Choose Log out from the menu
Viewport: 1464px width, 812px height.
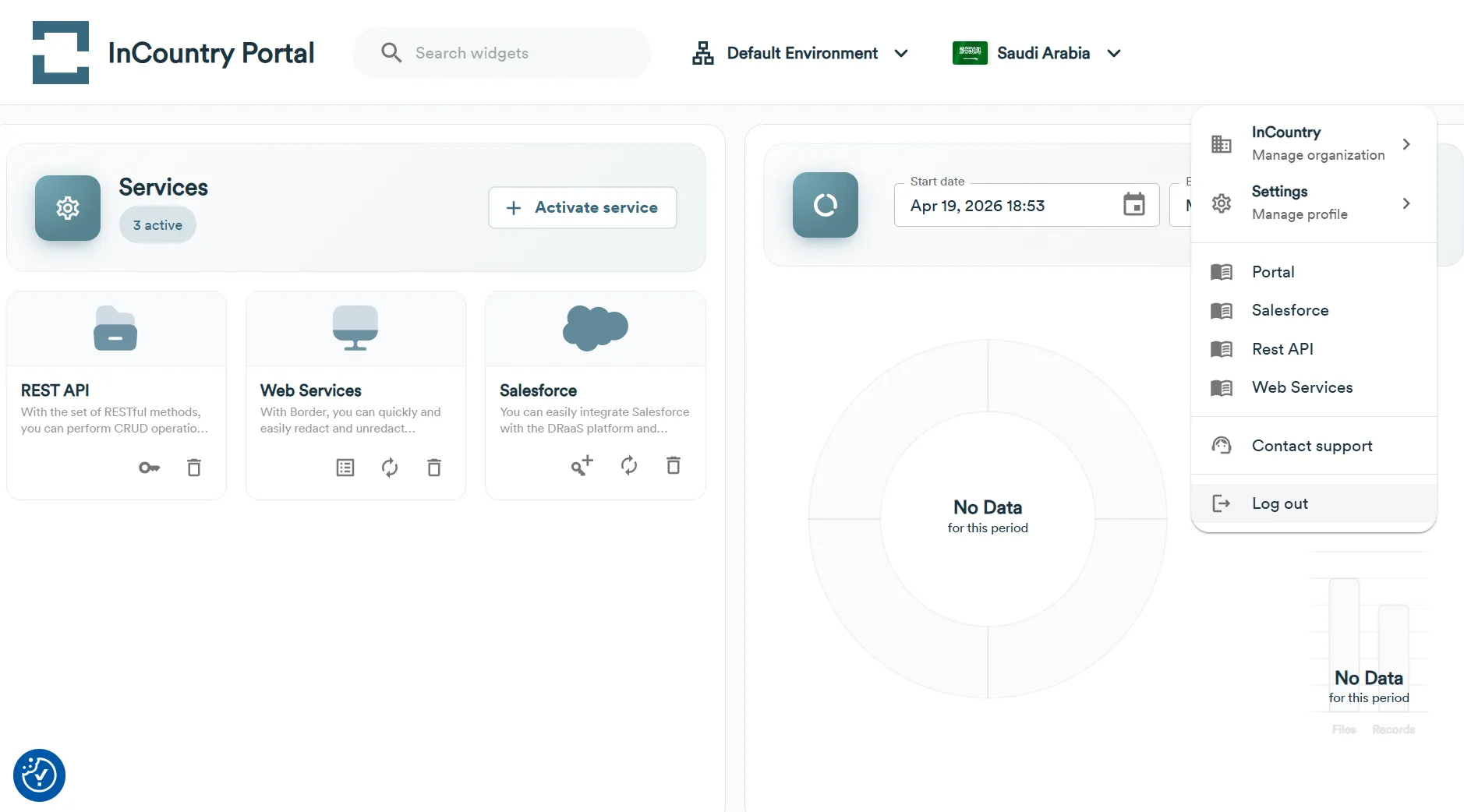pyautogui.click(x=1314, y=503)
